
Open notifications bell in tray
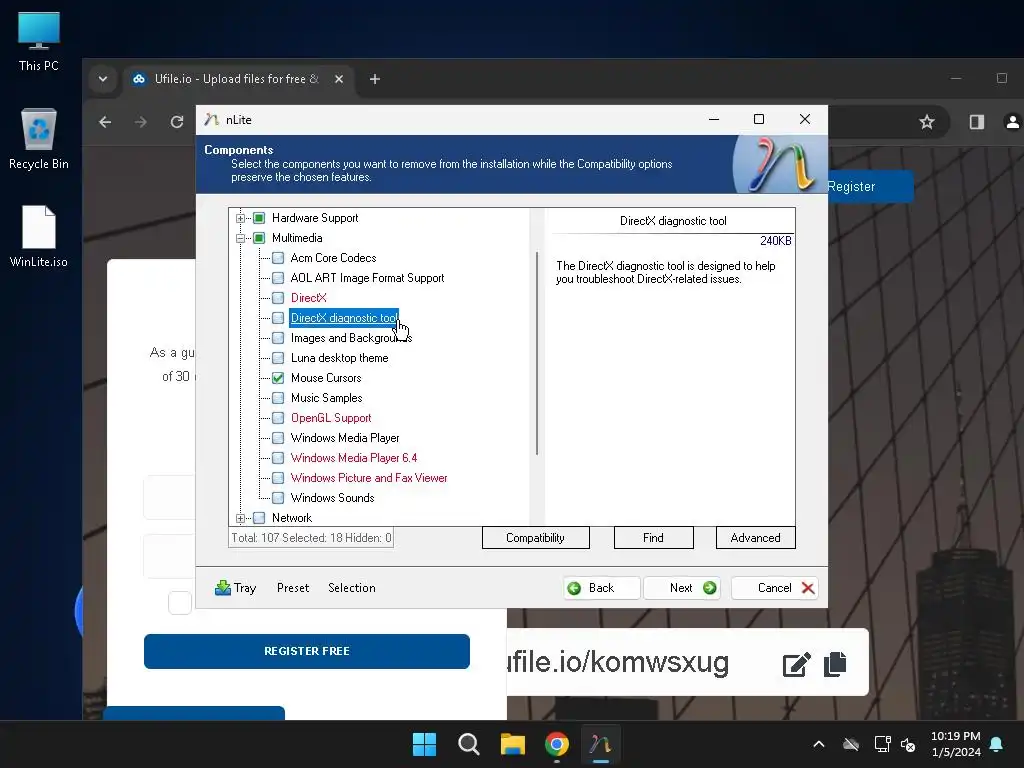tap(997, 744)
